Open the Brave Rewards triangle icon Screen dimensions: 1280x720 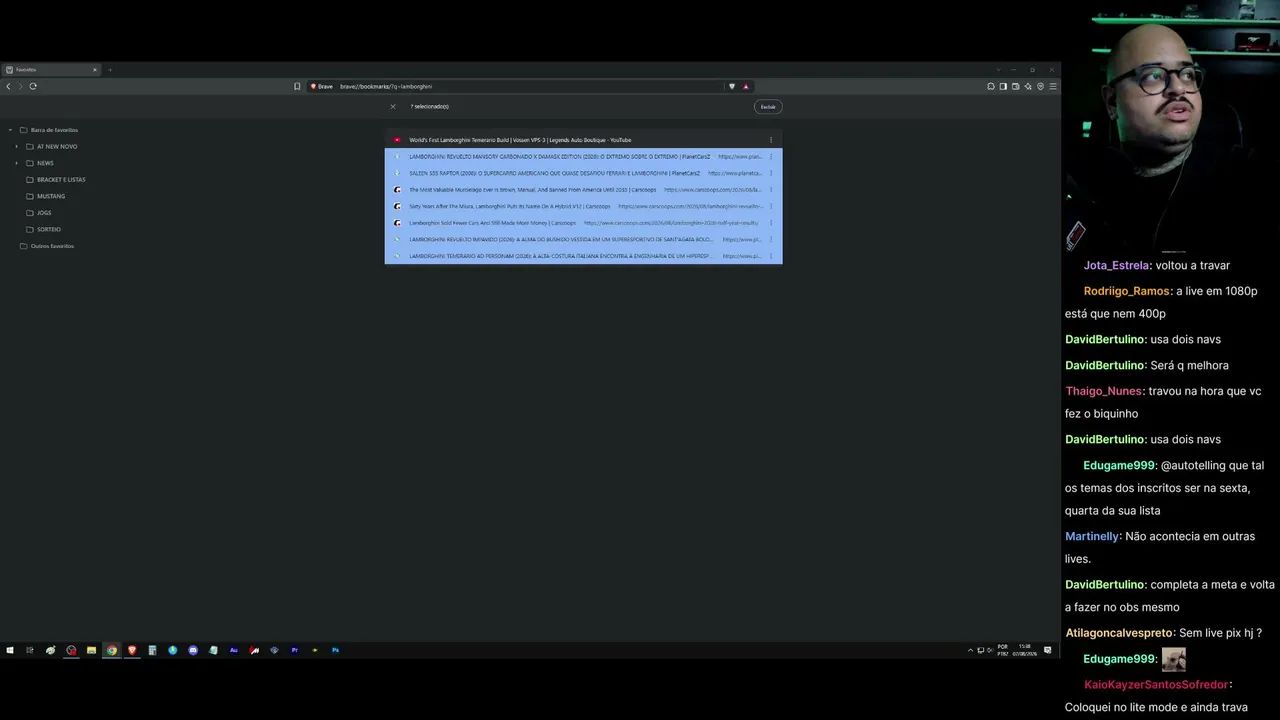tap(745, 86)
